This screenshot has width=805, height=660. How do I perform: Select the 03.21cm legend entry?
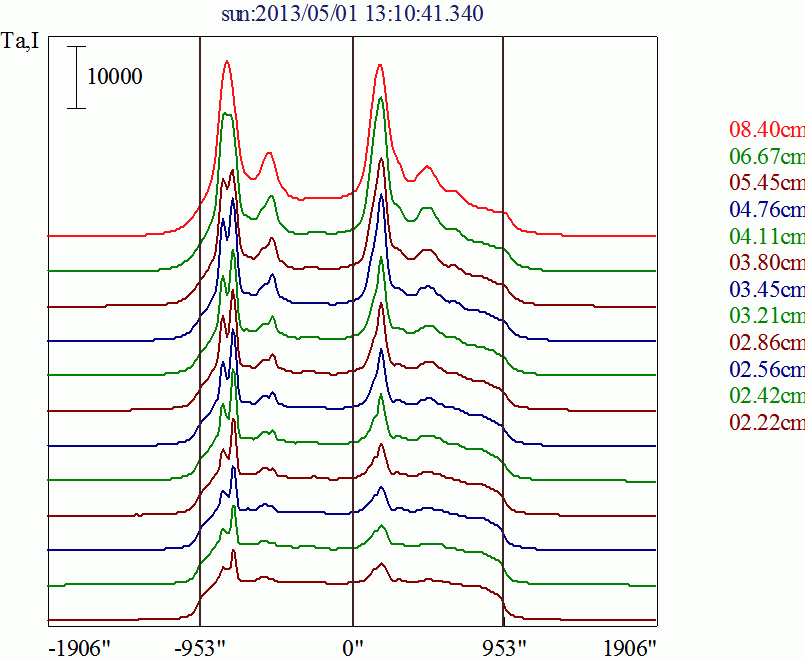click(767, 315)
